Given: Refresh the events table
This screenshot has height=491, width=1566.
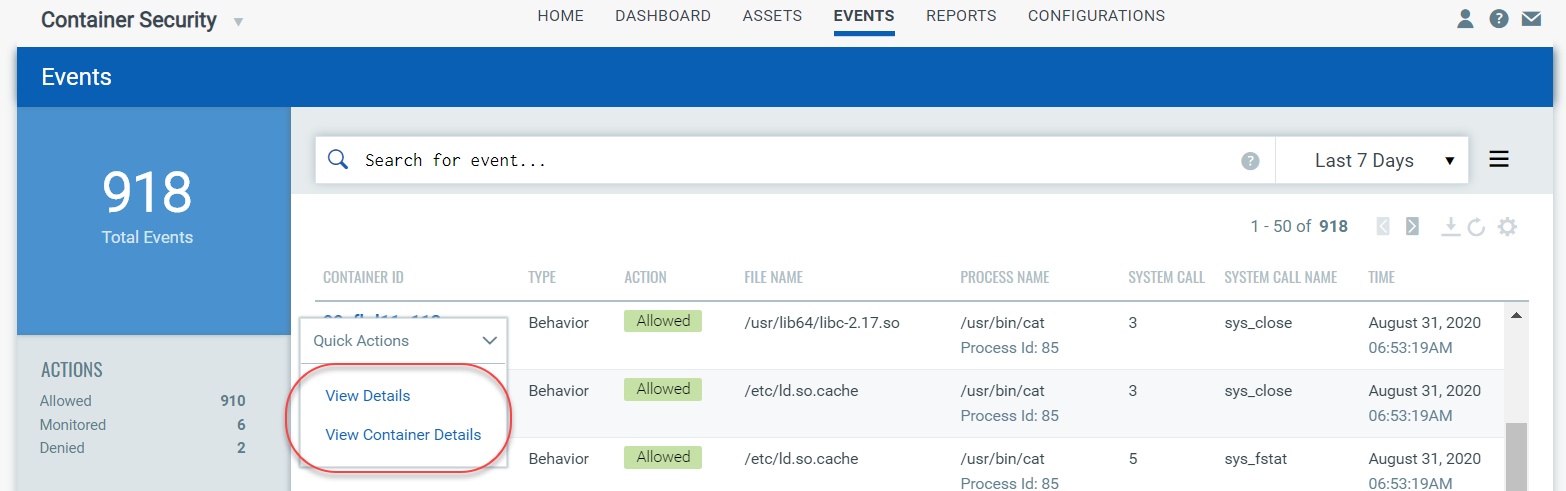Looking at the screenshot, I should point(1476,227).
